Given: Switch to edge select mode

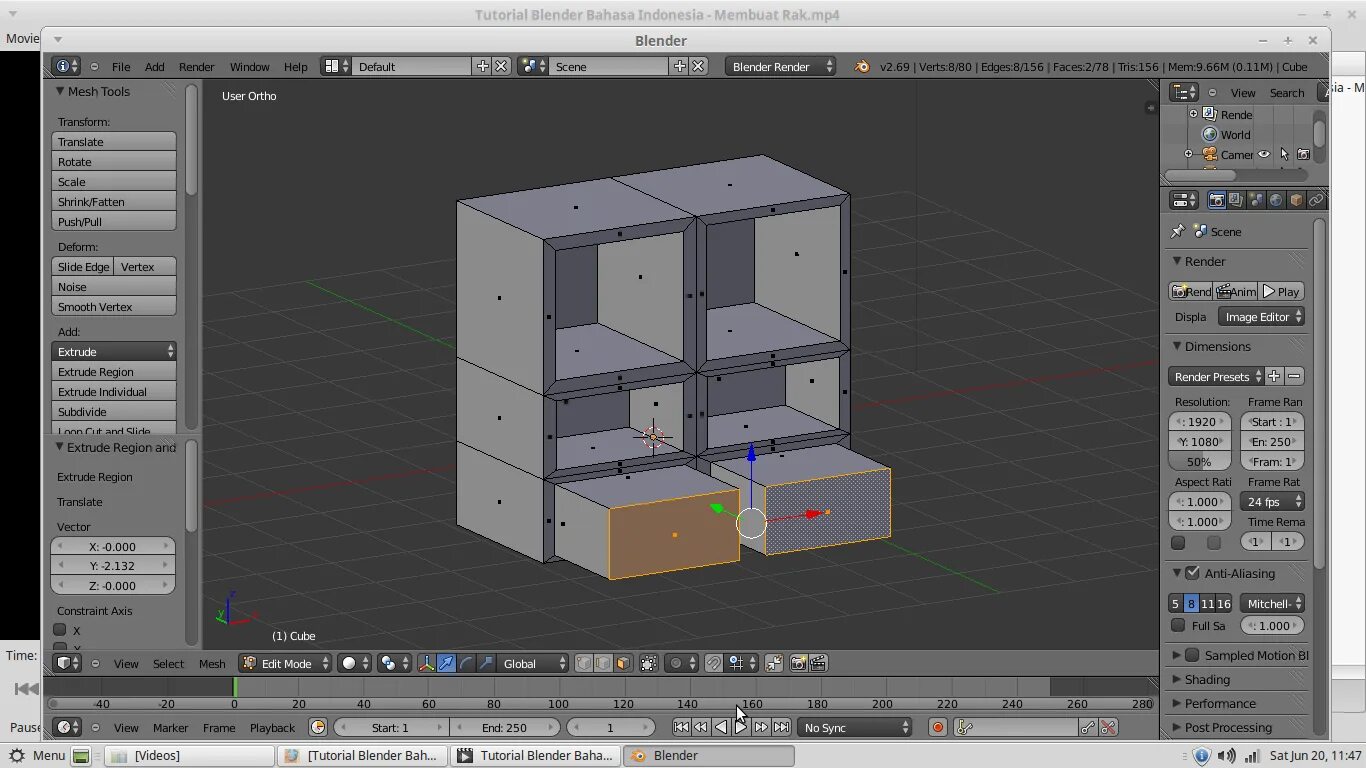Looking at the screenshot, I should point(603,663).
